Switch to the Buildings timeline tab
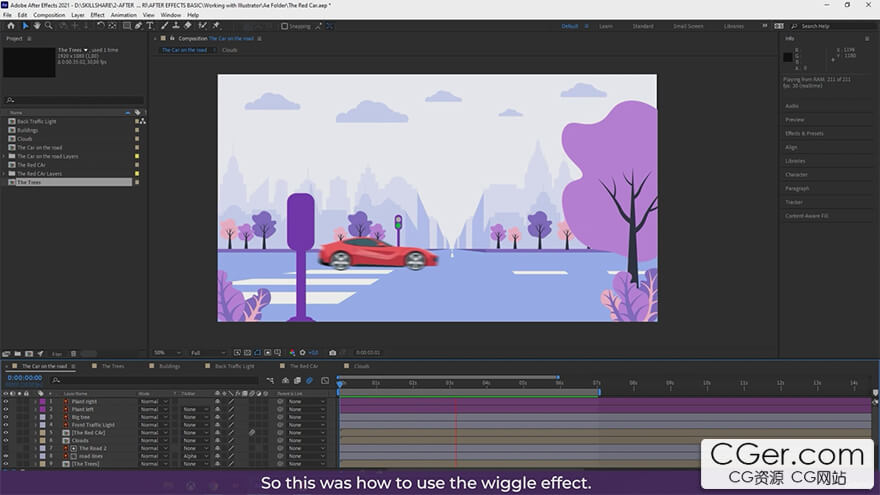The image size is (880, 495). (170, 366)
